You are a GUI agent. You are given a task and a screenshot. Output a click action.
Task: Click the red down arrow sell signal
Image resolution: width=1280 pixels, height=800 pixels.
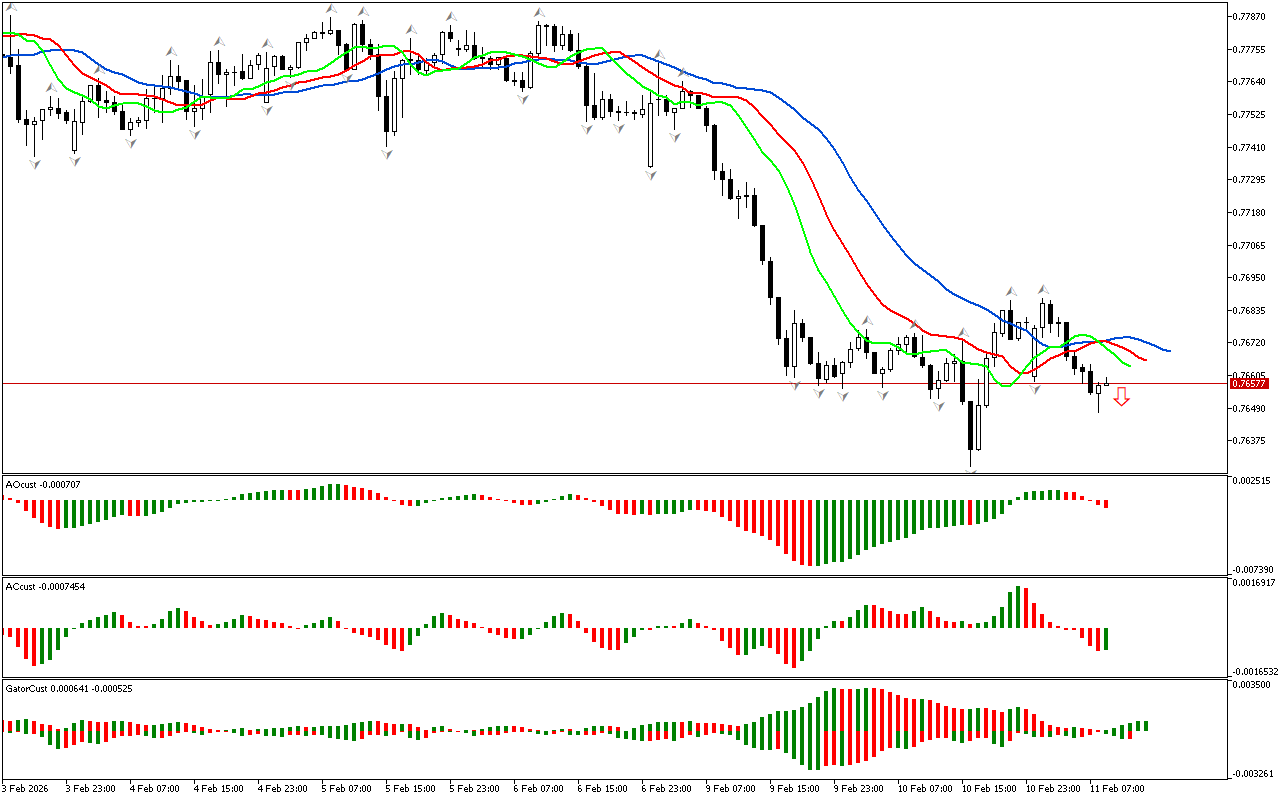[x=1122, y=397]
